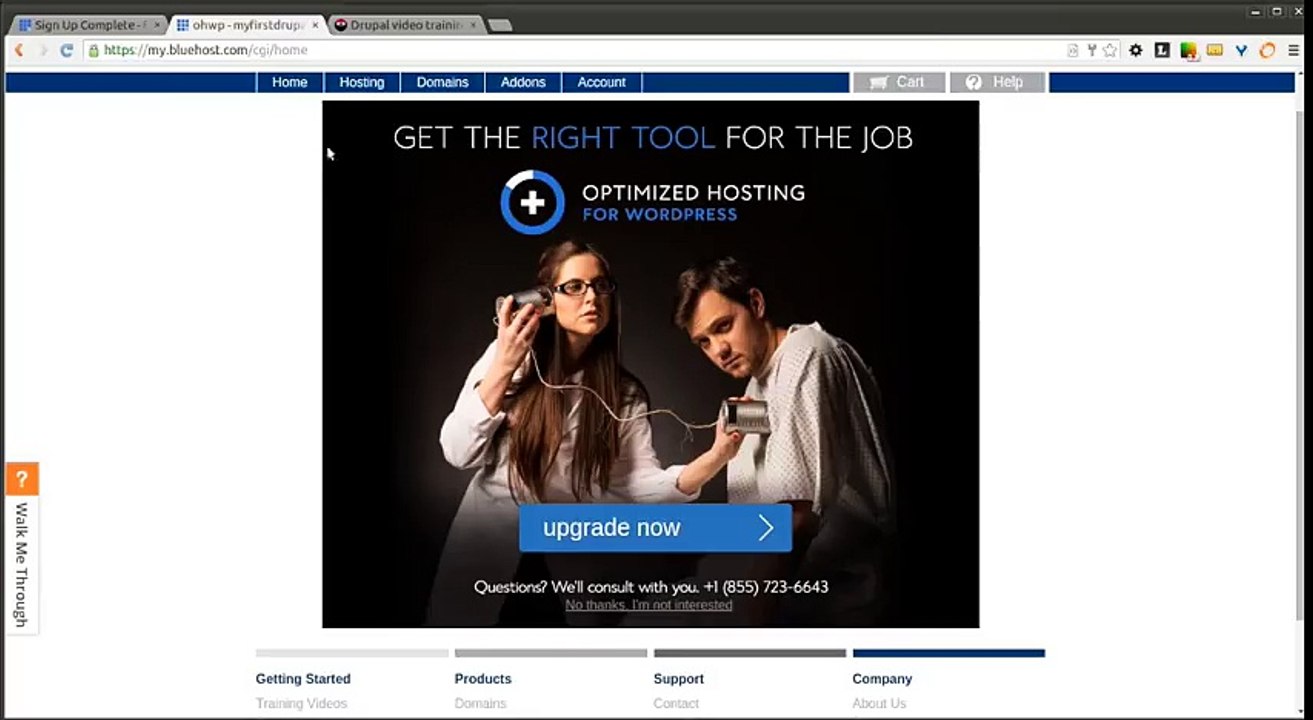This screenshot has height=720, width=1313.
Task: Open the Account menu item
Action: pos(602,83)
